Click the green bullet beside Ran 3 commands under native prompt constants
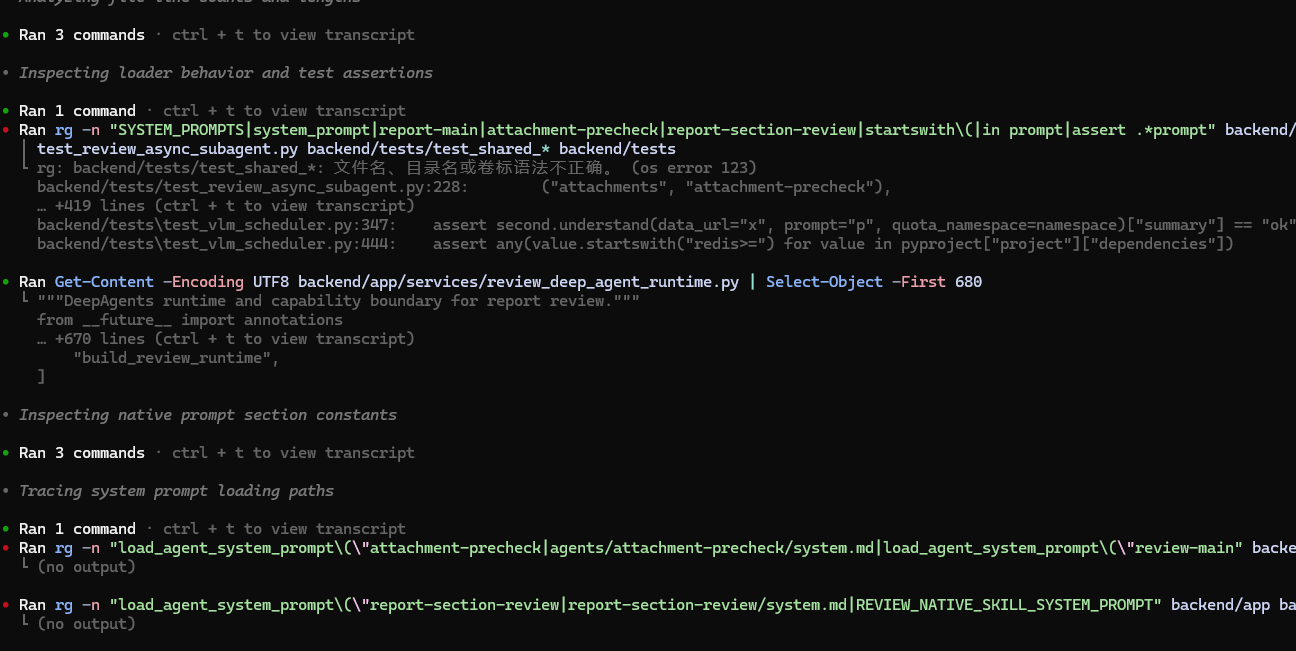This screenshot has height=651, width=1296. point(6,453)
